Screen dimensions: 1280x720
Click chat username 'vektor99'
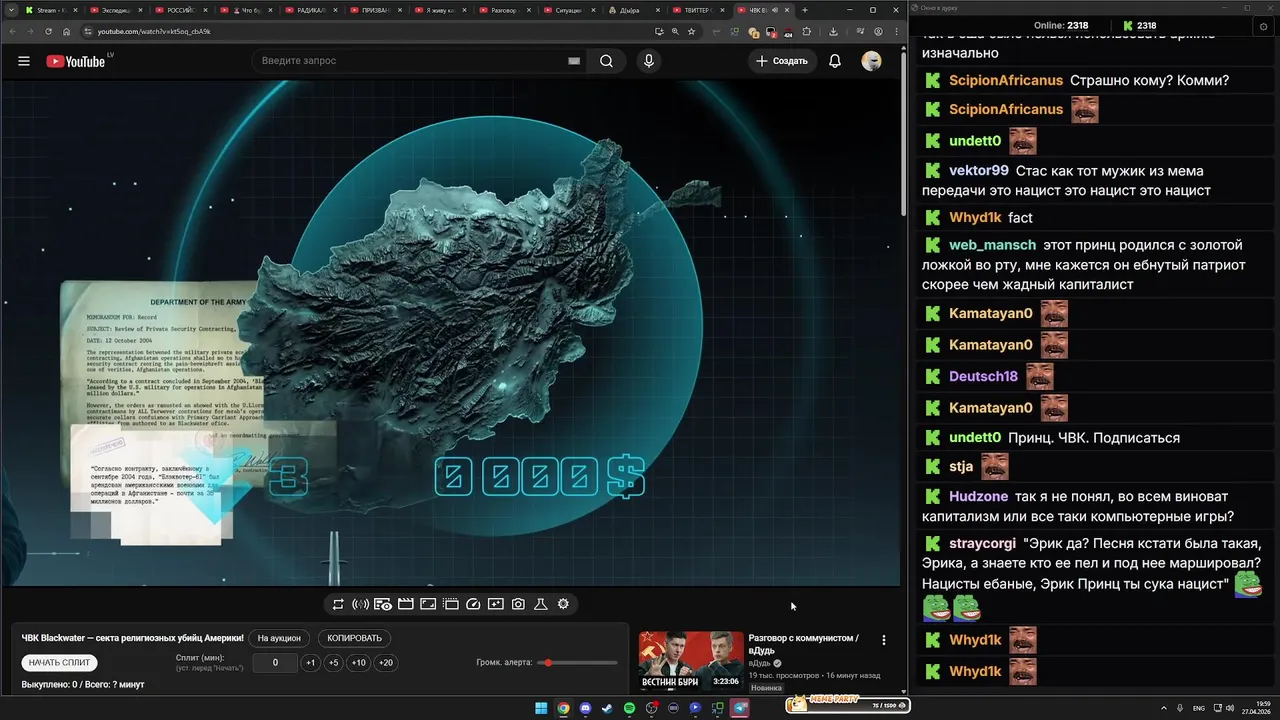click(x=979, y=171)
